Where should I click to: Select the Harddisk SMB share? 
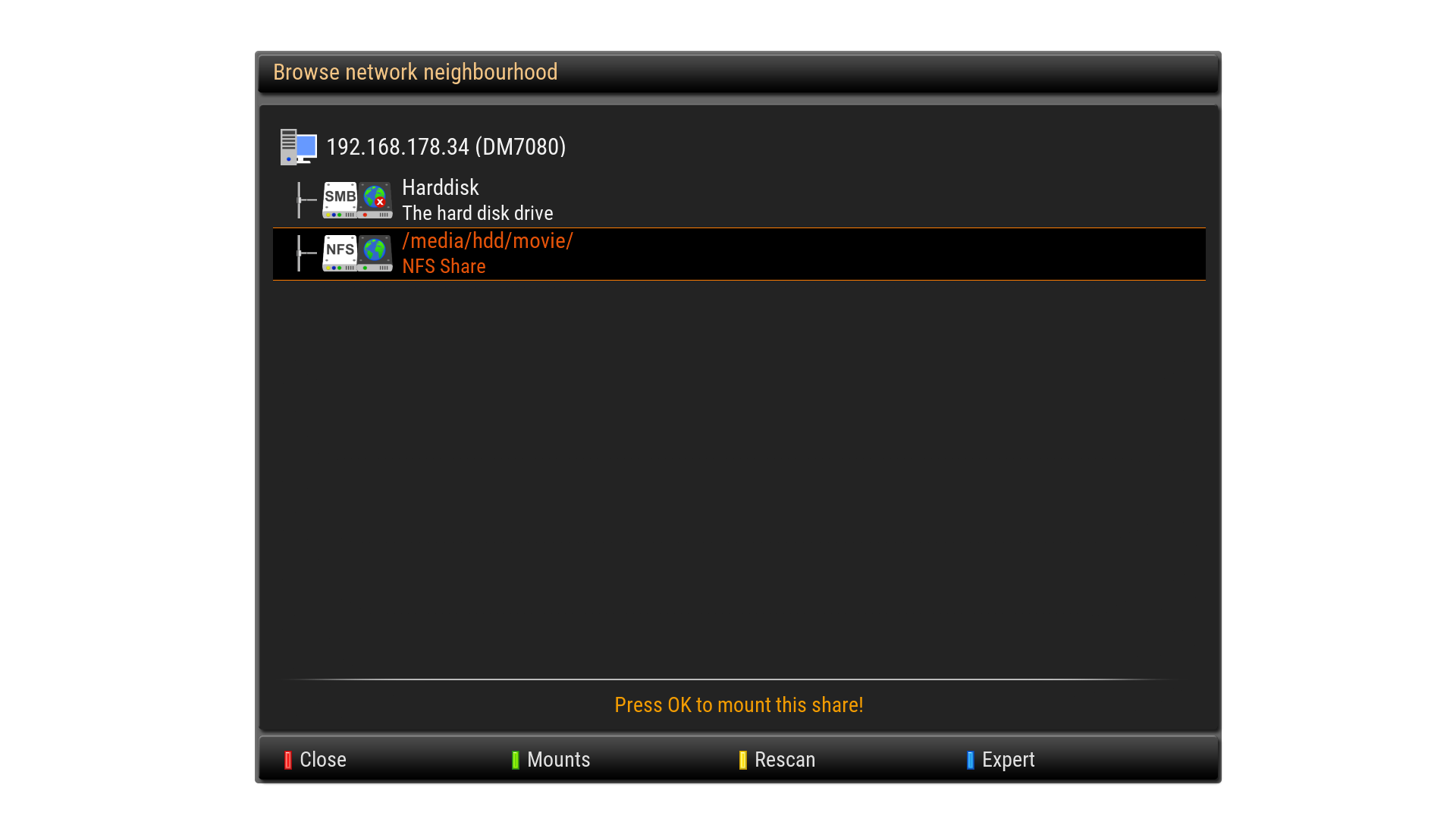[x=739, y=201]
